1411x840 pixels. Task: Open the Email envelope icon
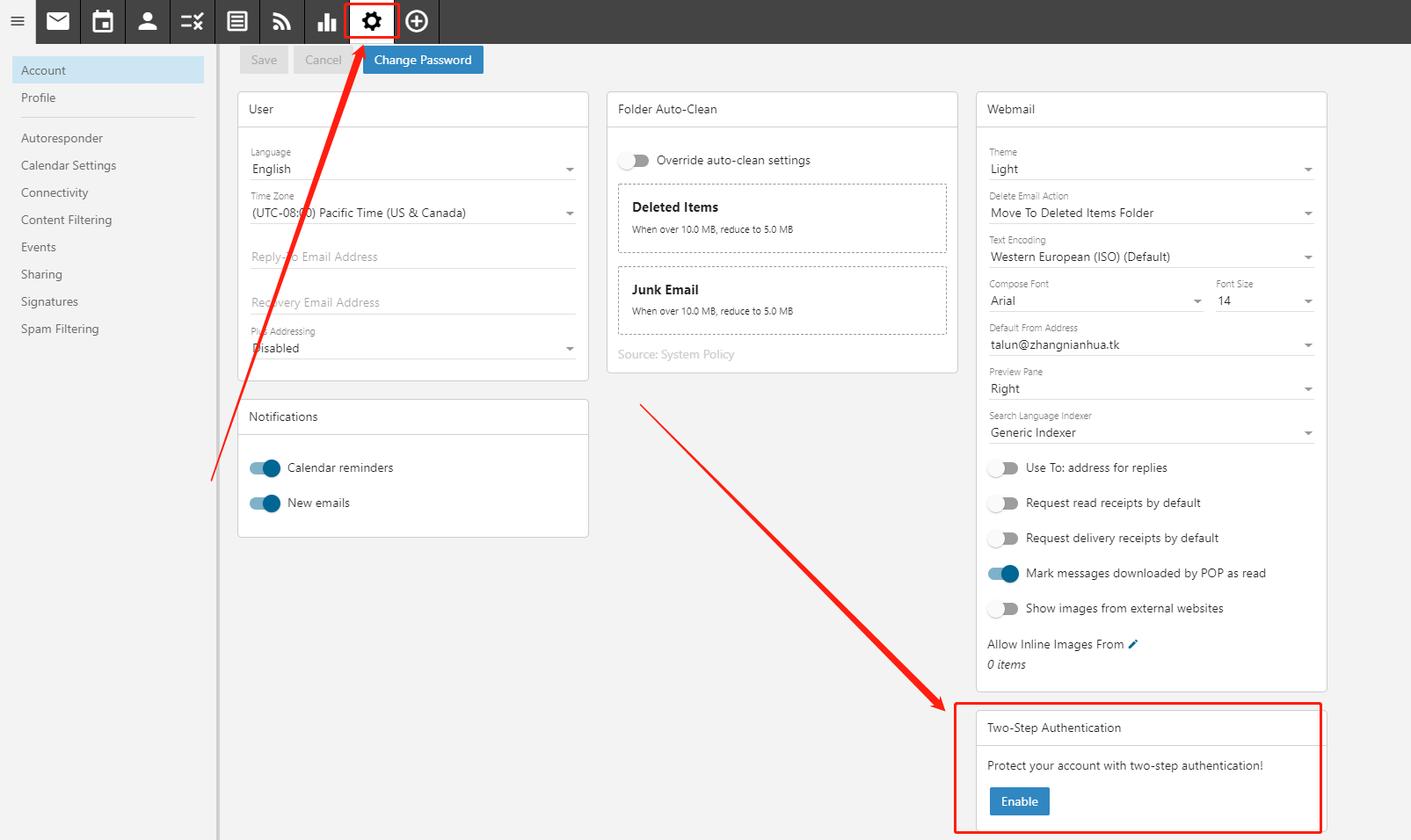(58, 21)
